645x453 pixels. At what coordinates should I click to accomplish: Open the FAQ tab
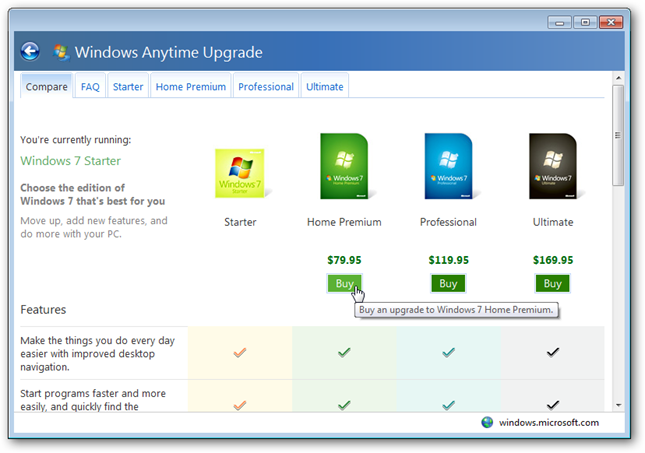pyautogui.click(x=90, y=86)
